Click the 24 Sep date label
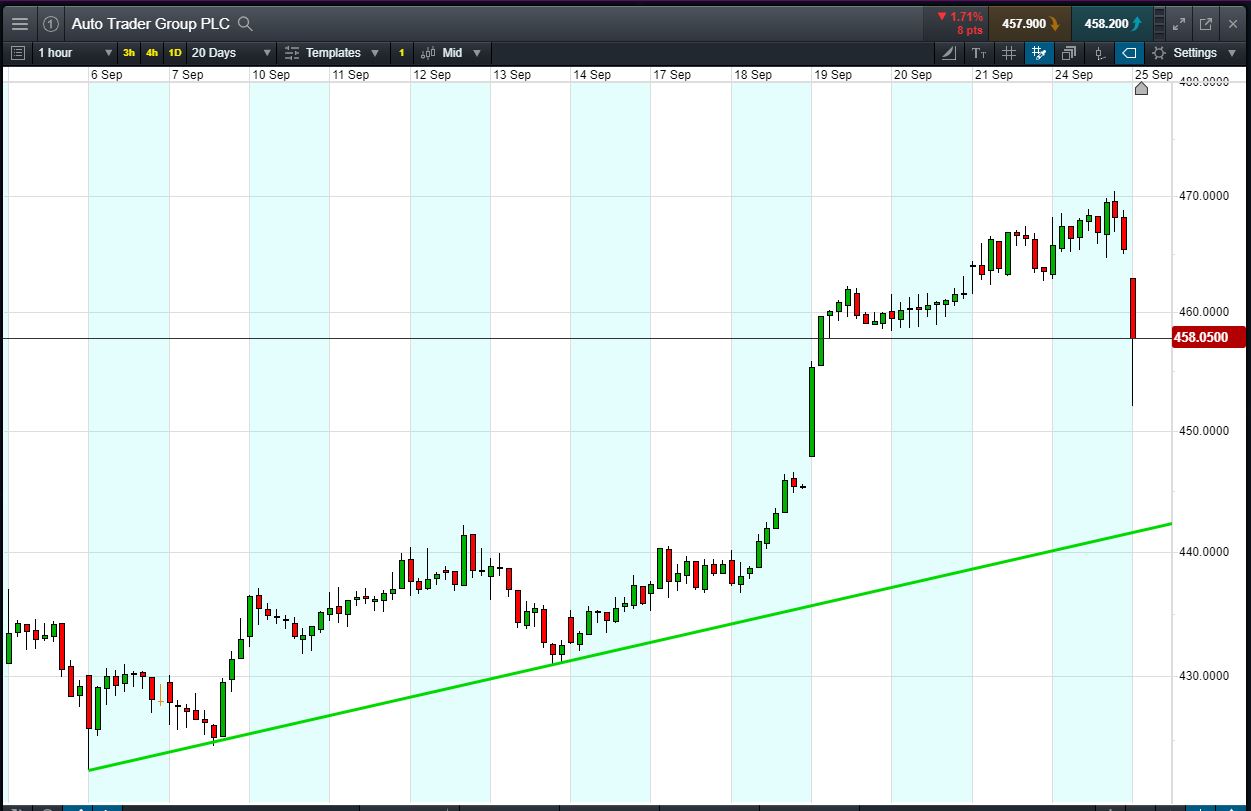This screenshot has width=1251, height=811. (x=1074, y=74)
